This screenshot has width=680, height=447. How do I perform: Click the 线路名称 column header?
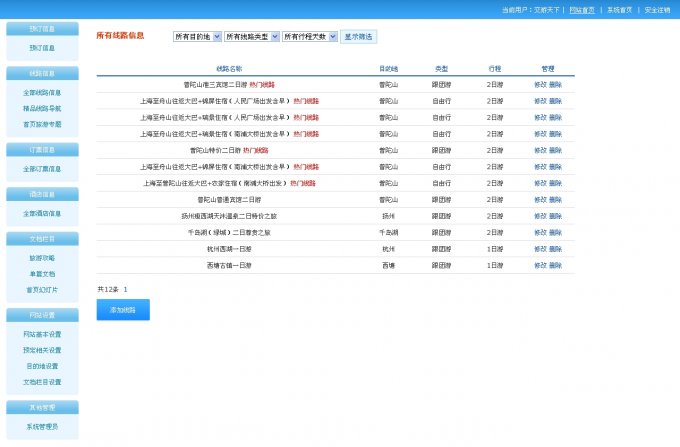point(229,69)
